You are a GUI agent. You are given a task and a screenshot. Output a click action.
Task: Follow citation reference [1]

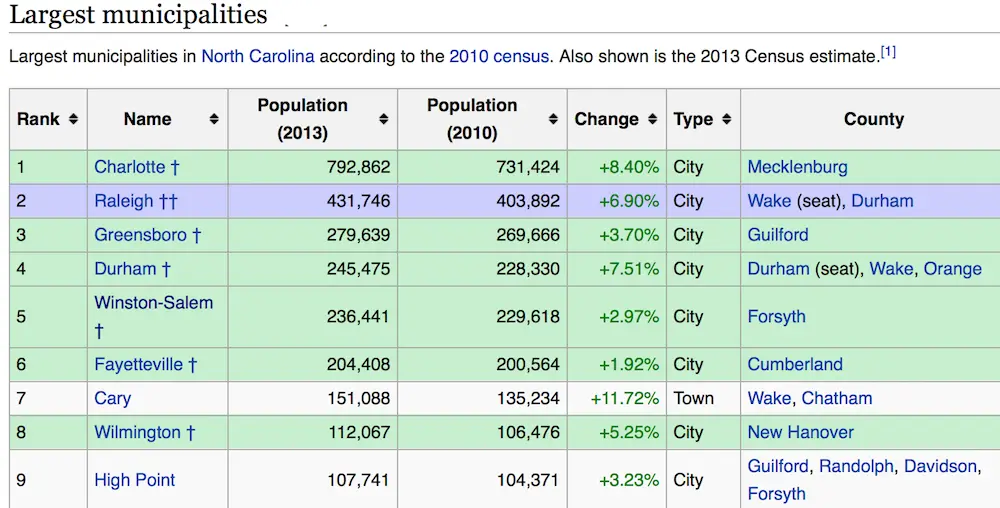[x=888, y=52]
